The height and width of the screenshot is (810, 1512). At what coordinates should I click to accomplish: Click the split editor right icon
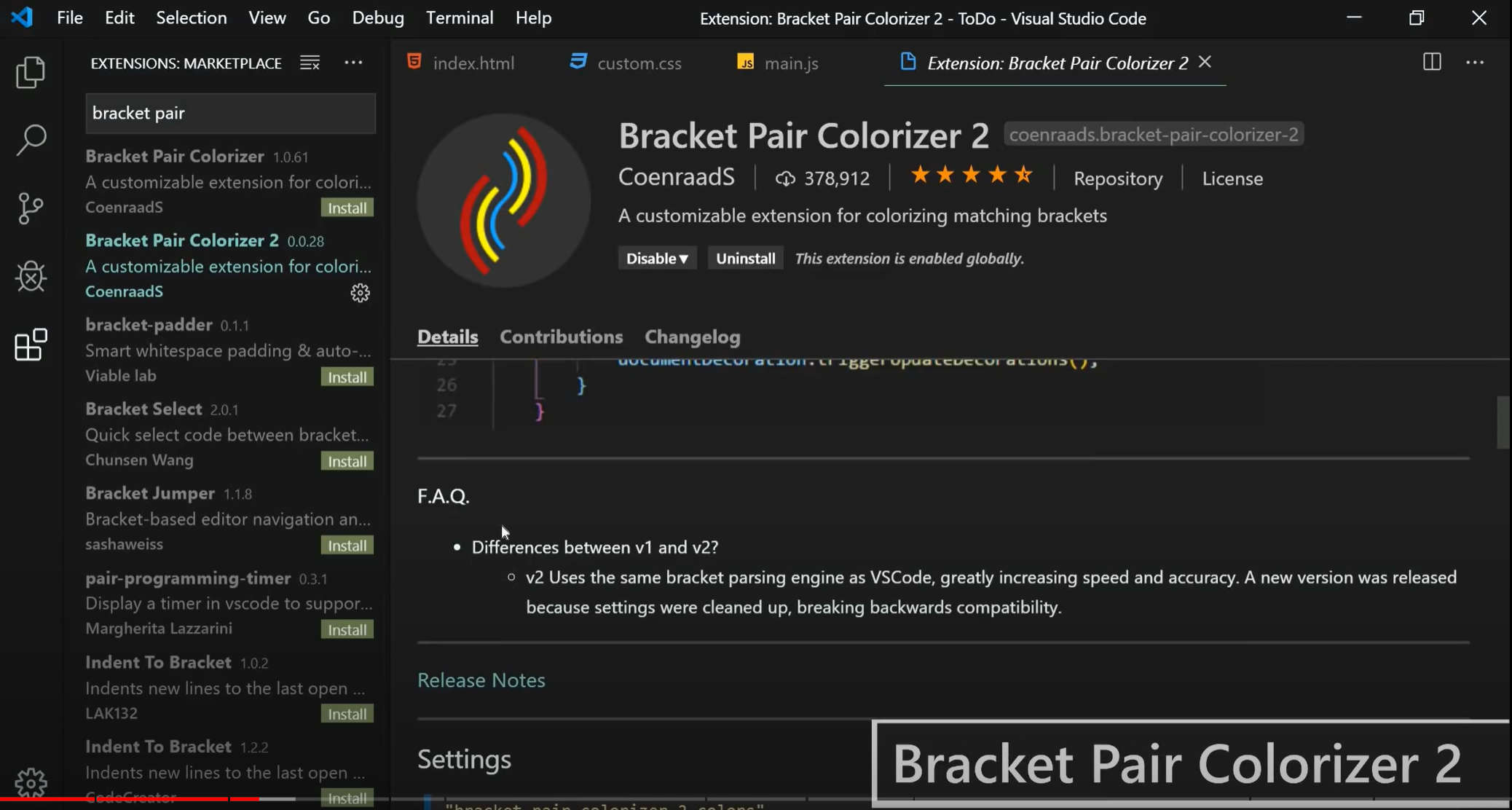pos(1431,63)
